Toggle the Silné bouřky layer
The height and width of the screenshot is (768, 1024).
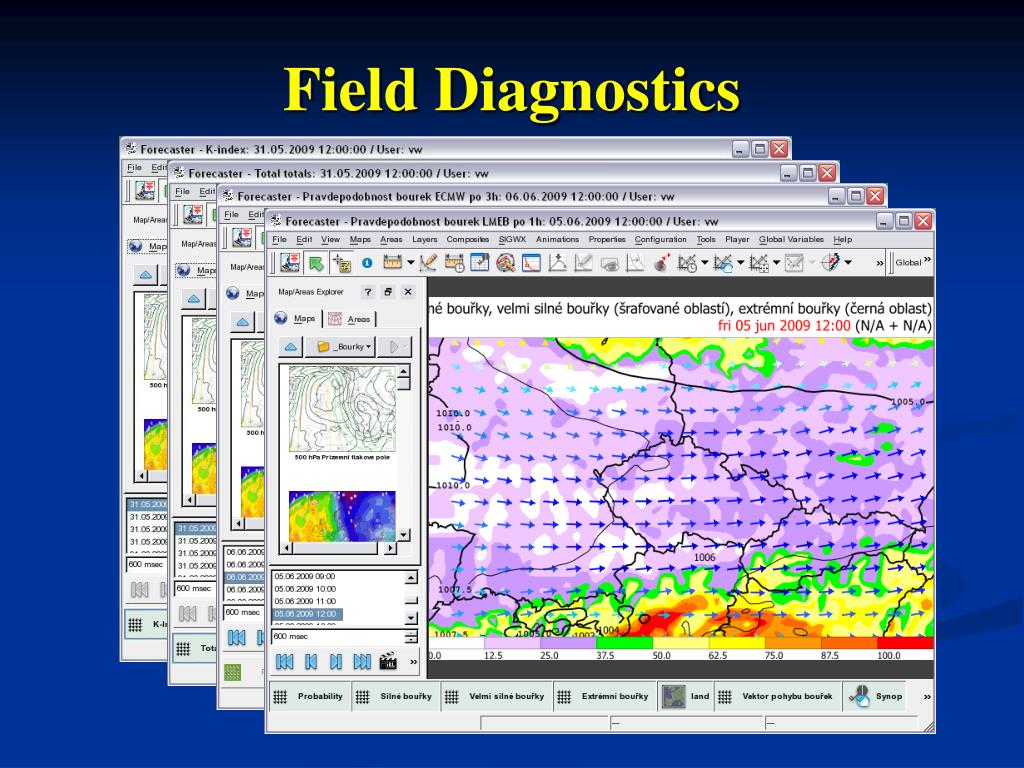click(x=396, y=696)
